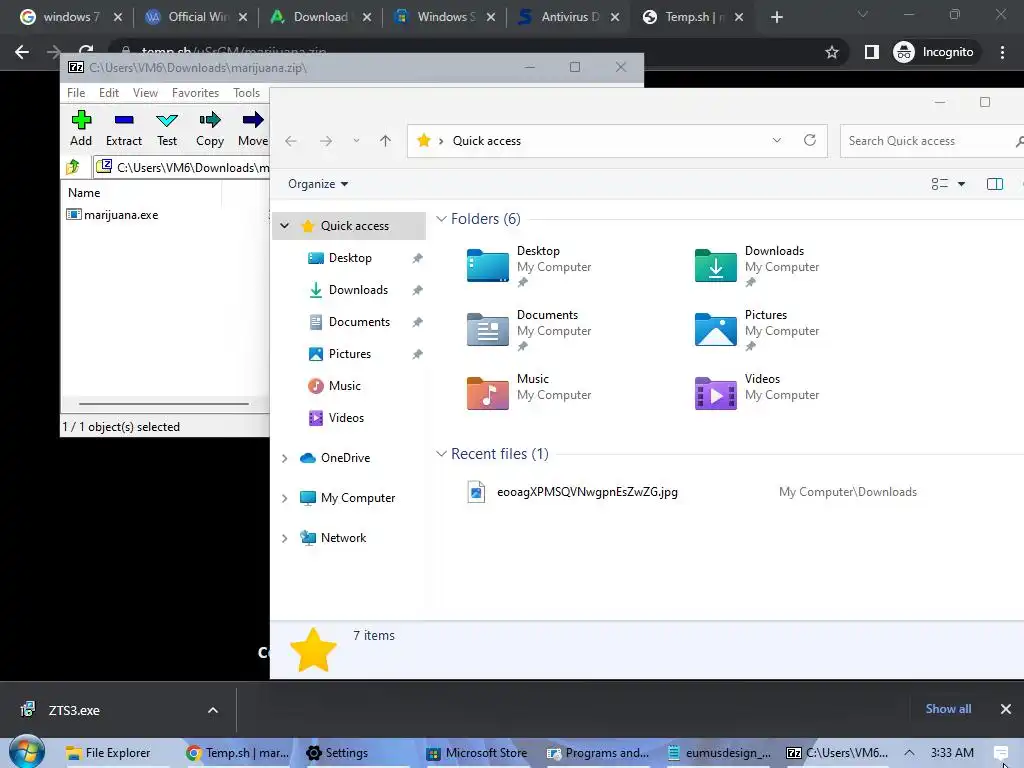
Task: Open the Favorites menu in 7-Zip
Action: pyautogui.click(x=195, y=93)
